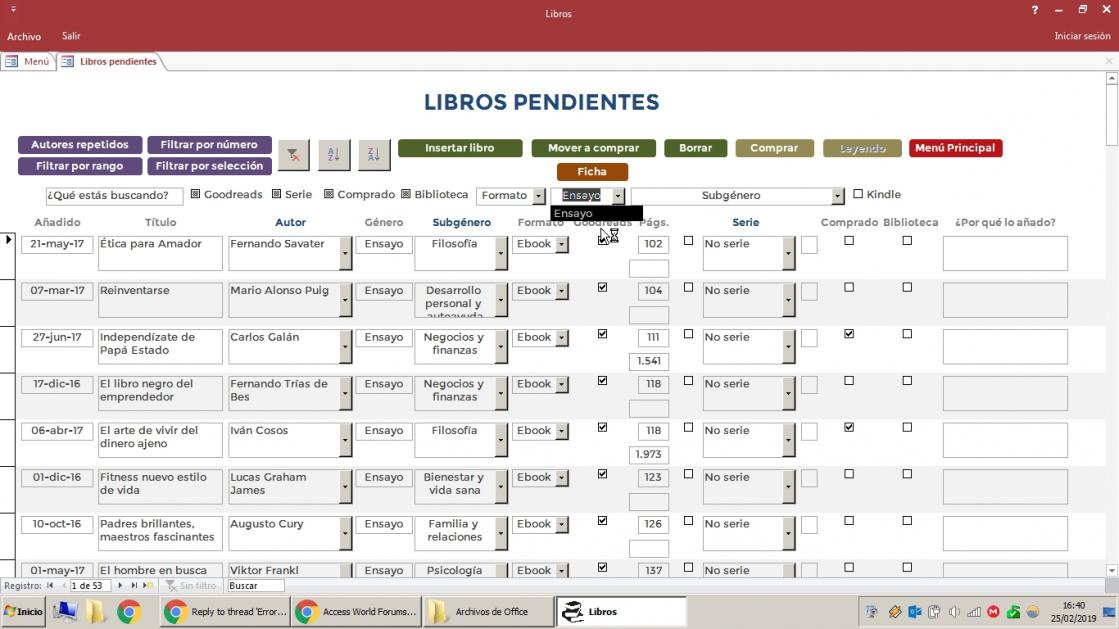Open the red M tray icon
1119x629 pixels.
[x=993, y=612]
